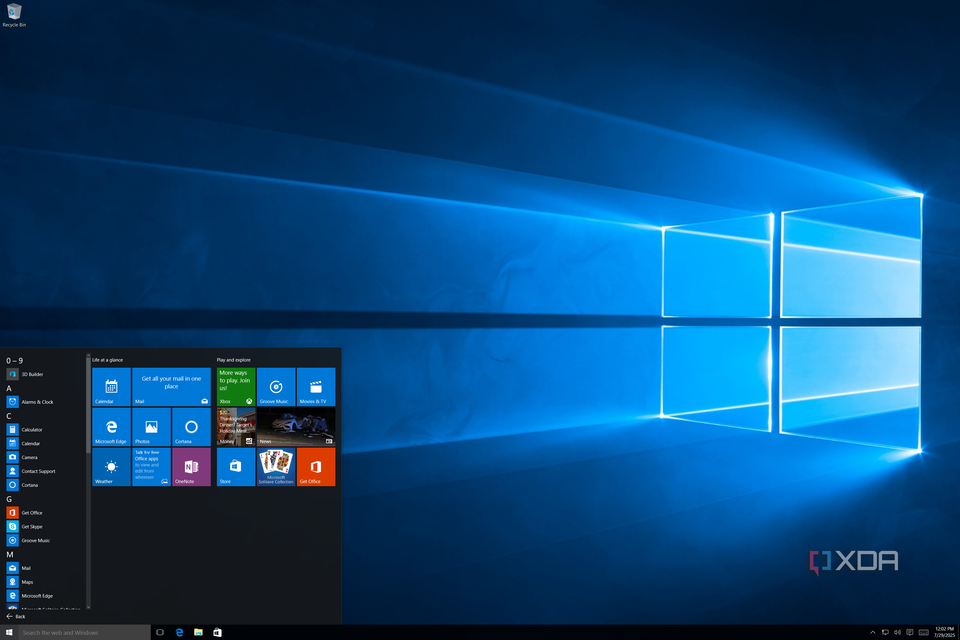The image size is (960, 640).
Task: Launch 3D Builder from the app list
Action: click(30, 373)
